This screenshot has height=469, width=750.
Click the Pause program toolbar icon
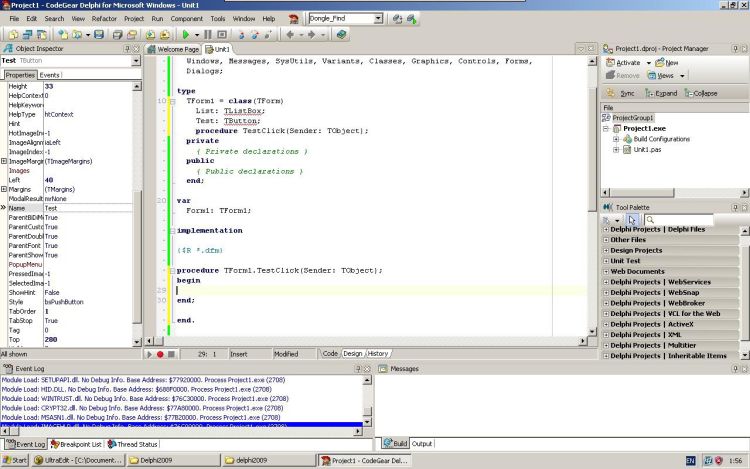coord(208,34)
